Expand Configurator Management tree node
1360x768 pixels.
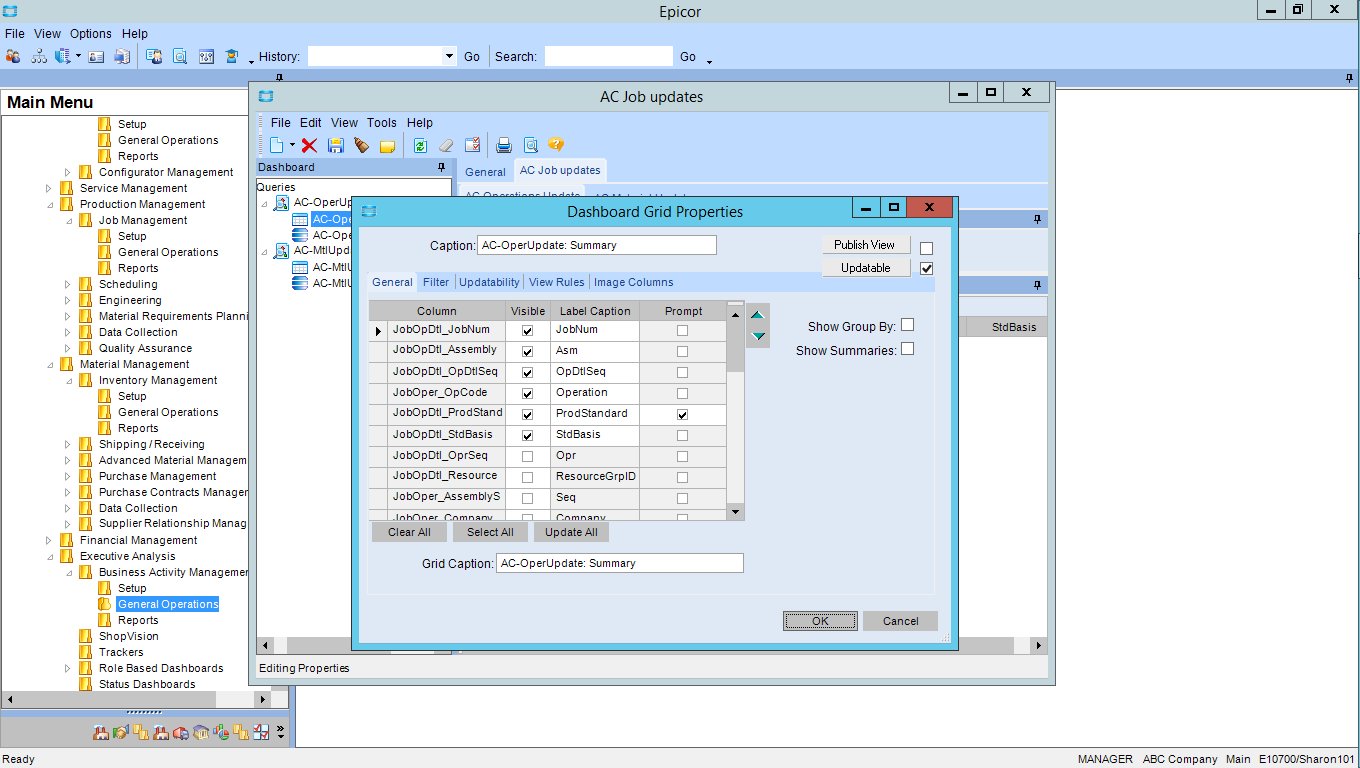67,172
